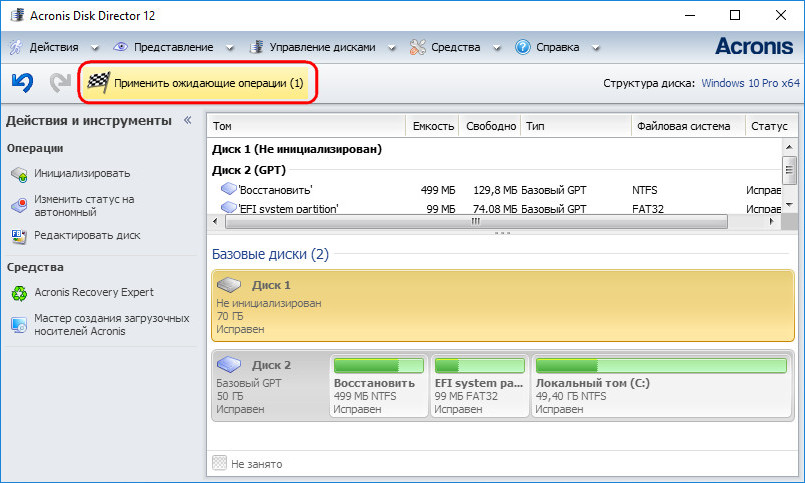Open the Действия dropdown arrow
The width and height of the screenshot is (805, 483).
94,48
